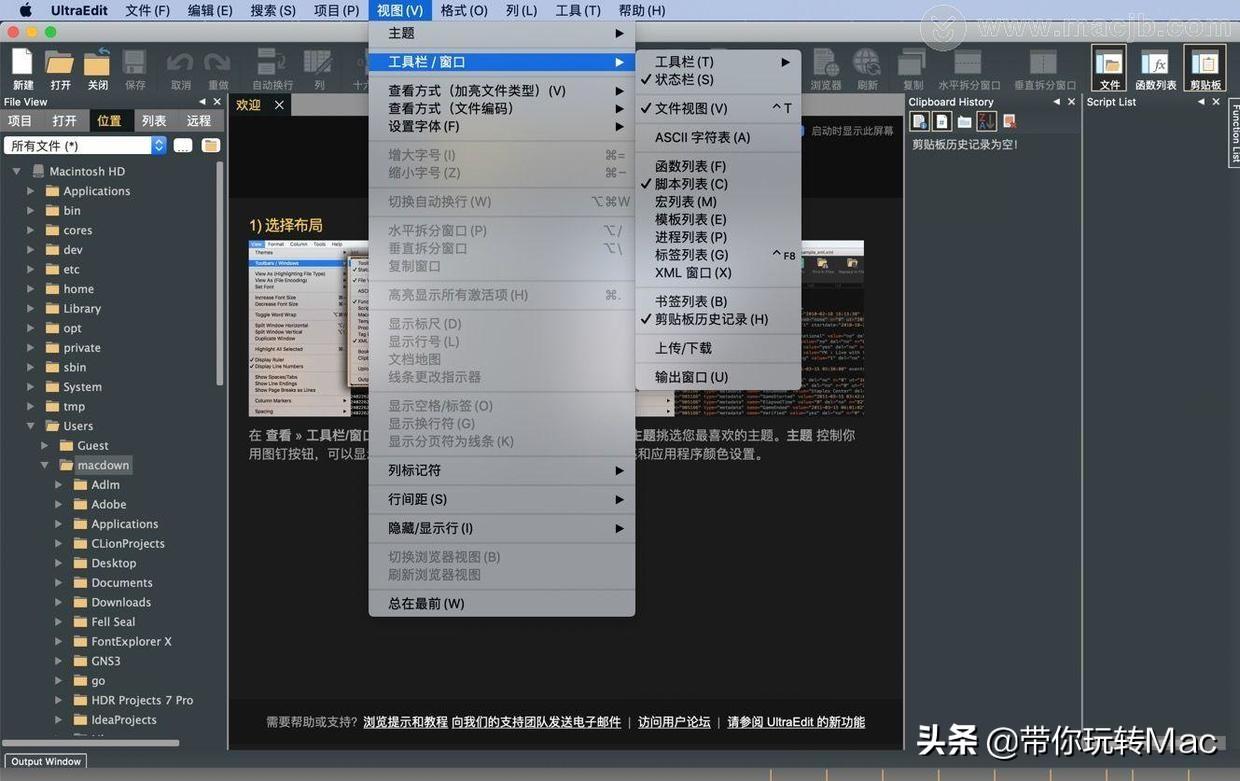Open the 帮助 (H) menu
Viewport: 1240px width, 781px height.
[x=642, y=10]
